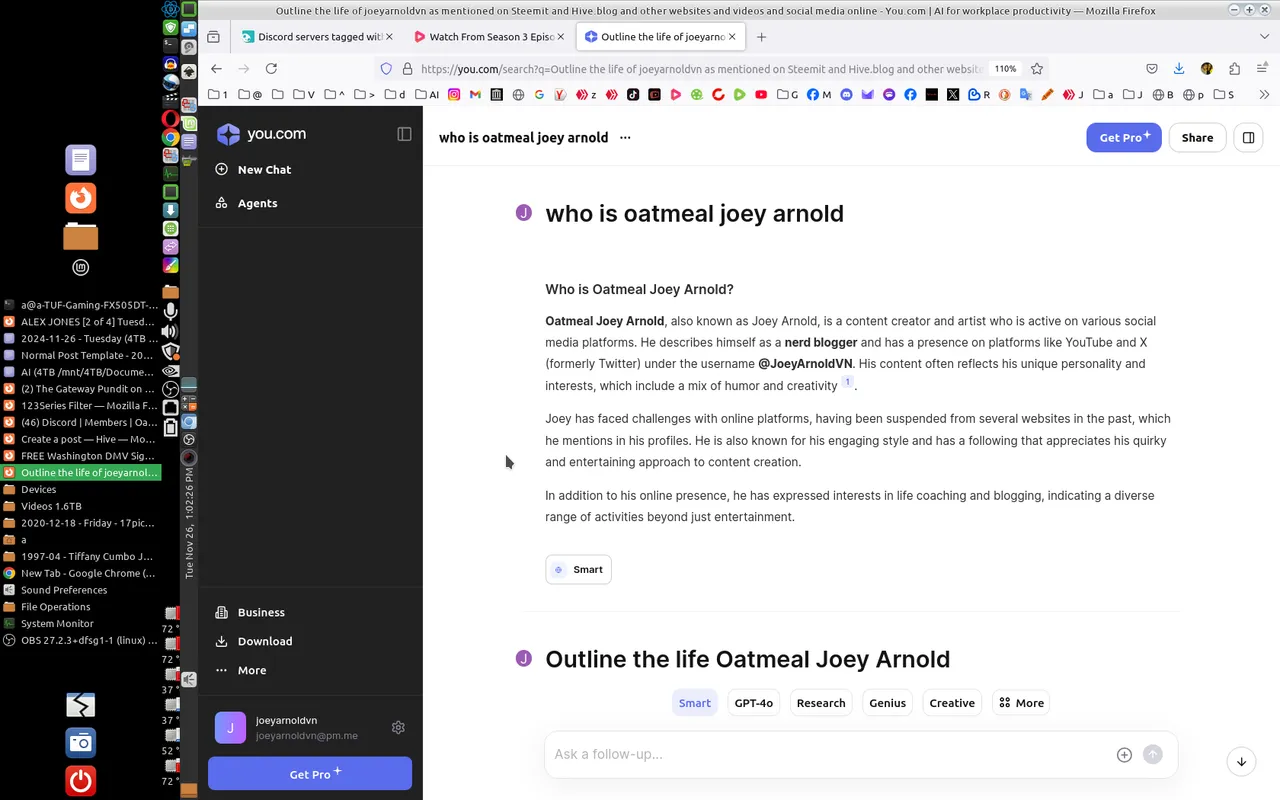Show site security lock info
The height and width of the screenshot is (800, 1280).
pos(407,69)
